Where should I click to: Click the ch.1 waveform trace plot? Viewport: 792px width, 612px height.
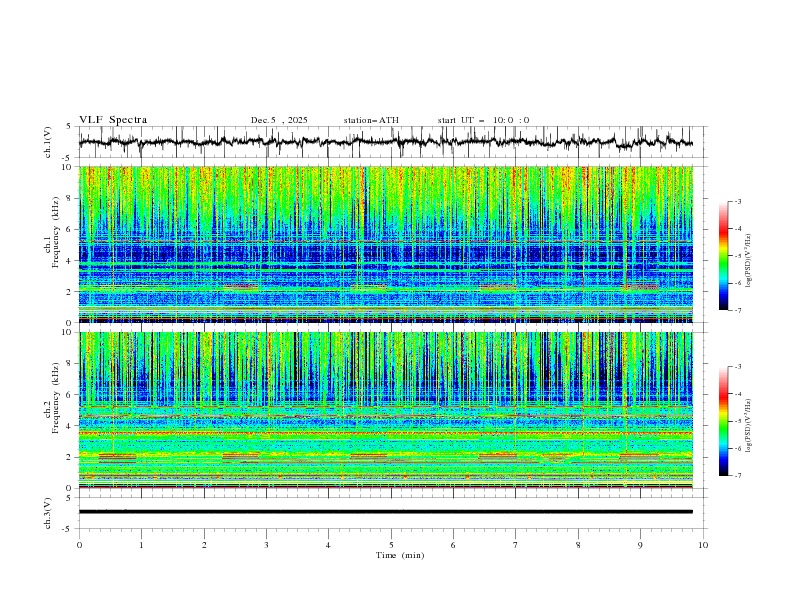(386, 142)
